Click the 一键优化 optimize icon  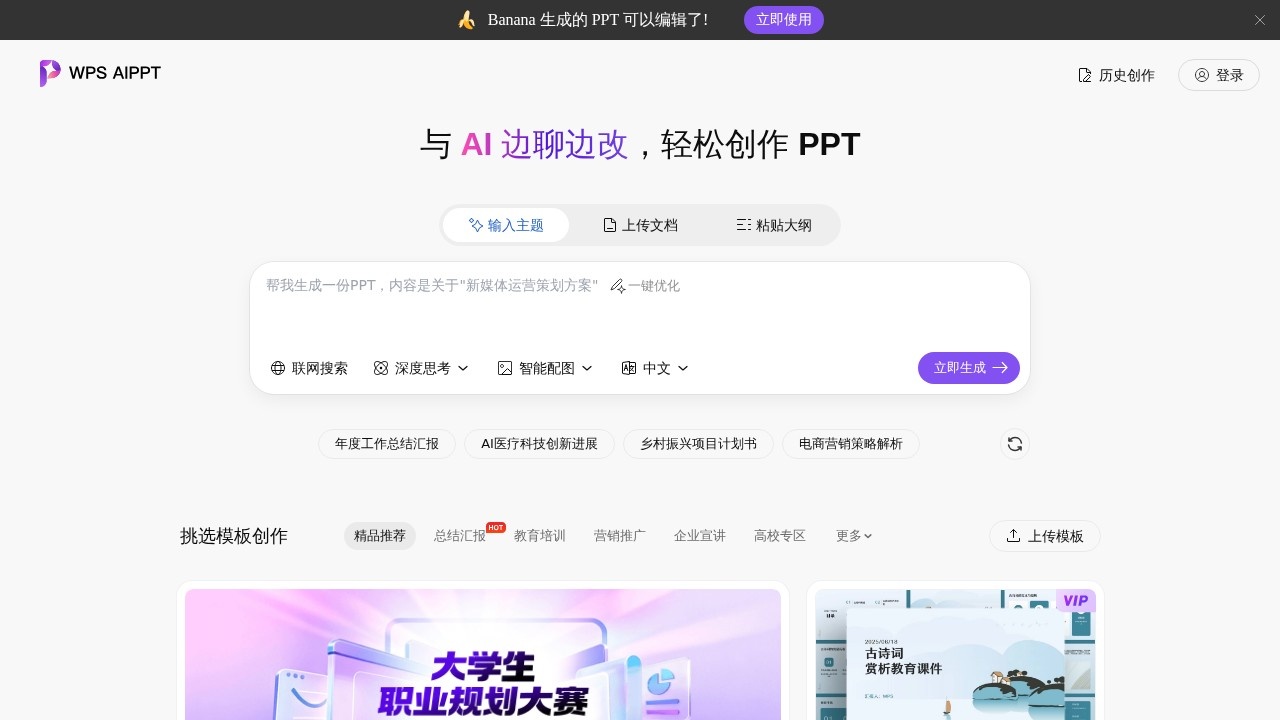(x=618, y=286)
